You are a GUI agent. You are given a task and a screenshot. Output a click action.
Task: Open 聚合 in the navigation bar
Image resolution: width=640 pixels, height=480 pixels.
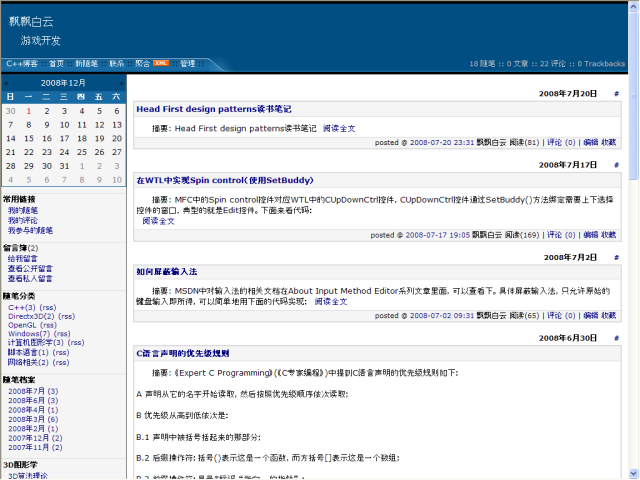coord(142,64)
